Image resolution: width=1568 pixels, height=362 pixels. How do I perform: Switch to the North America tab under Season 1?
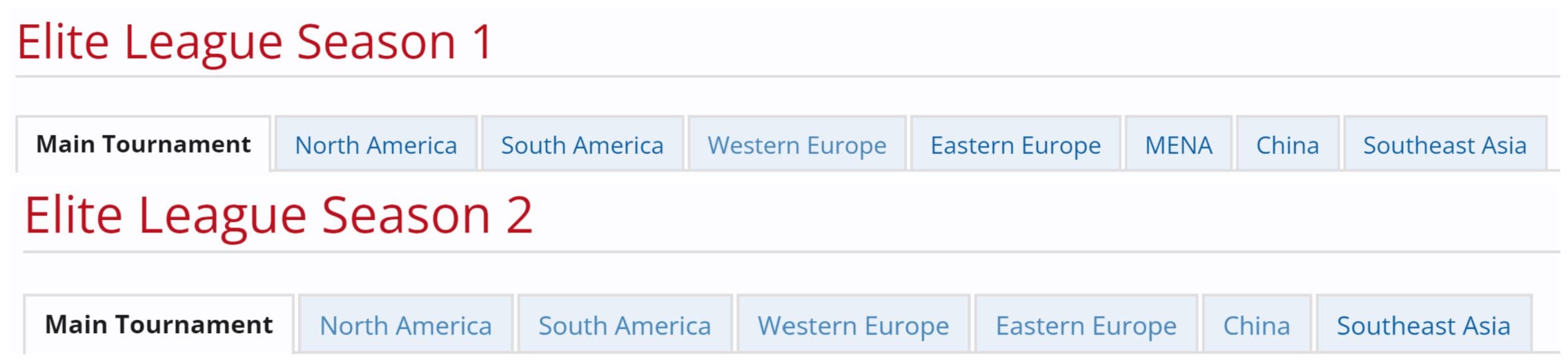tap(376, 145)
